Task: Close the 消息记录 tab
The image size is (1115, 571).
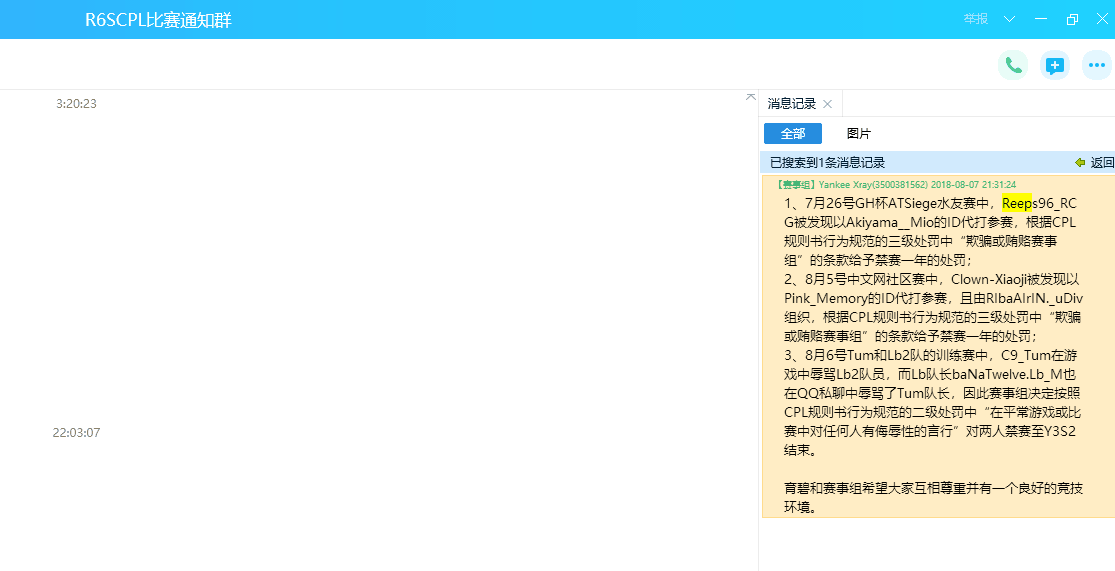Action: coord(827,104)
